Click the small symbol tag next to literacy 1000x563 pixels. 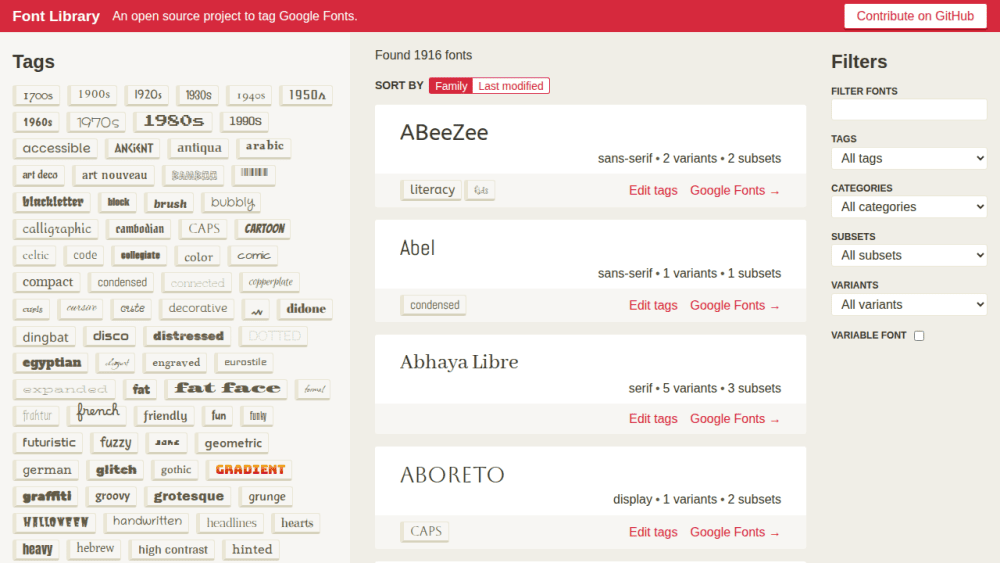tap(480, 190)
